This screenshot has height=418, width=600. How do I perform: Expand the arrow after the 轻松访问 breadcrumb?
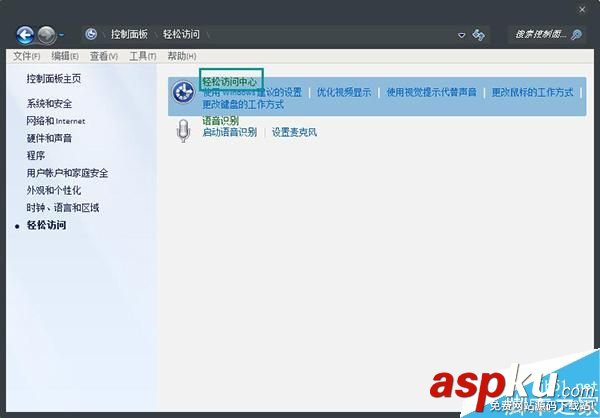pos(208,35)
